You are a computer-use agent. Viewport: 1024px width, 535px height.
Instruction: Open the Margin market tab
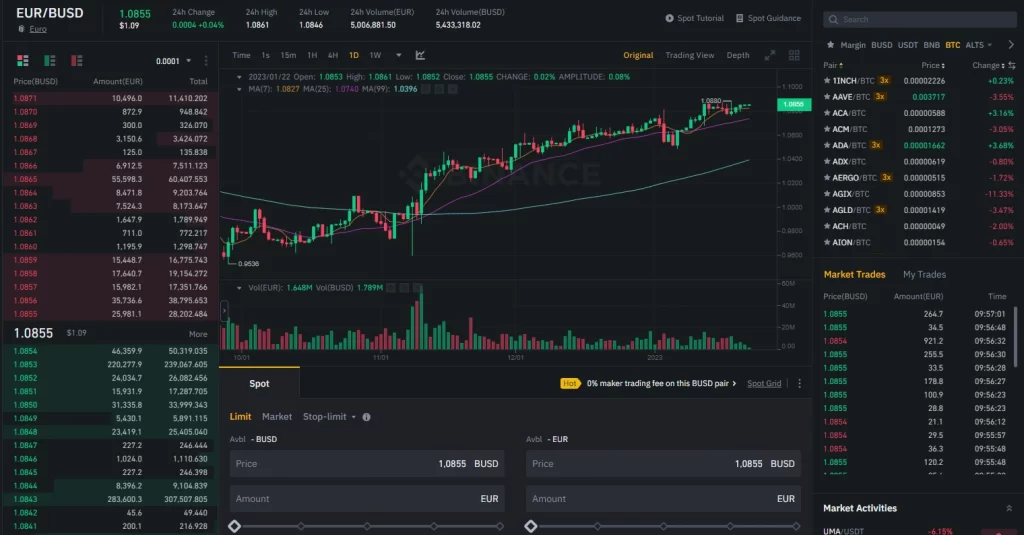pos(853,45)
